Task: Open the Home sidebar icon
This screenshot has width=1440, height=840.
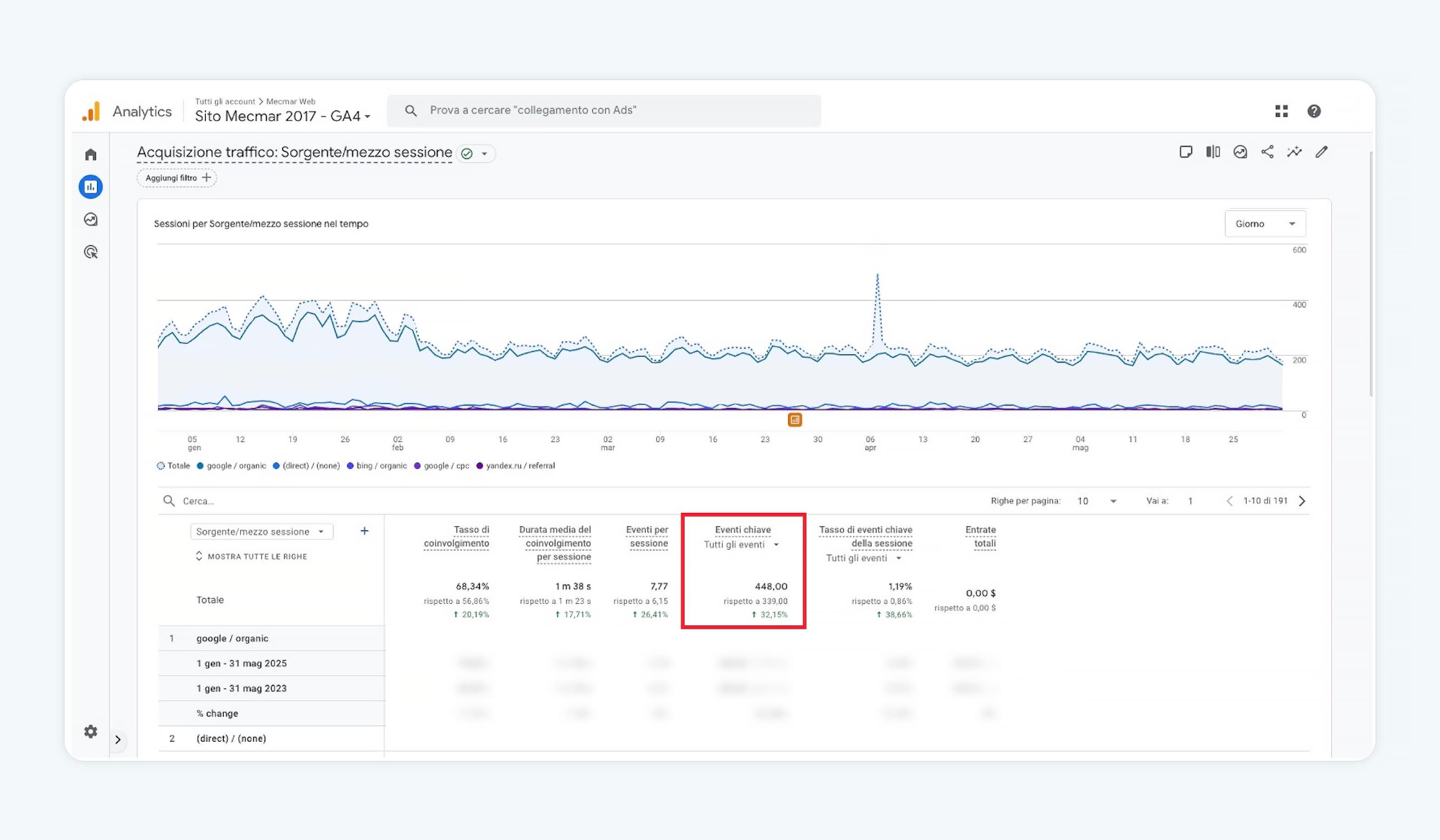Action: (x=91, y=155)
